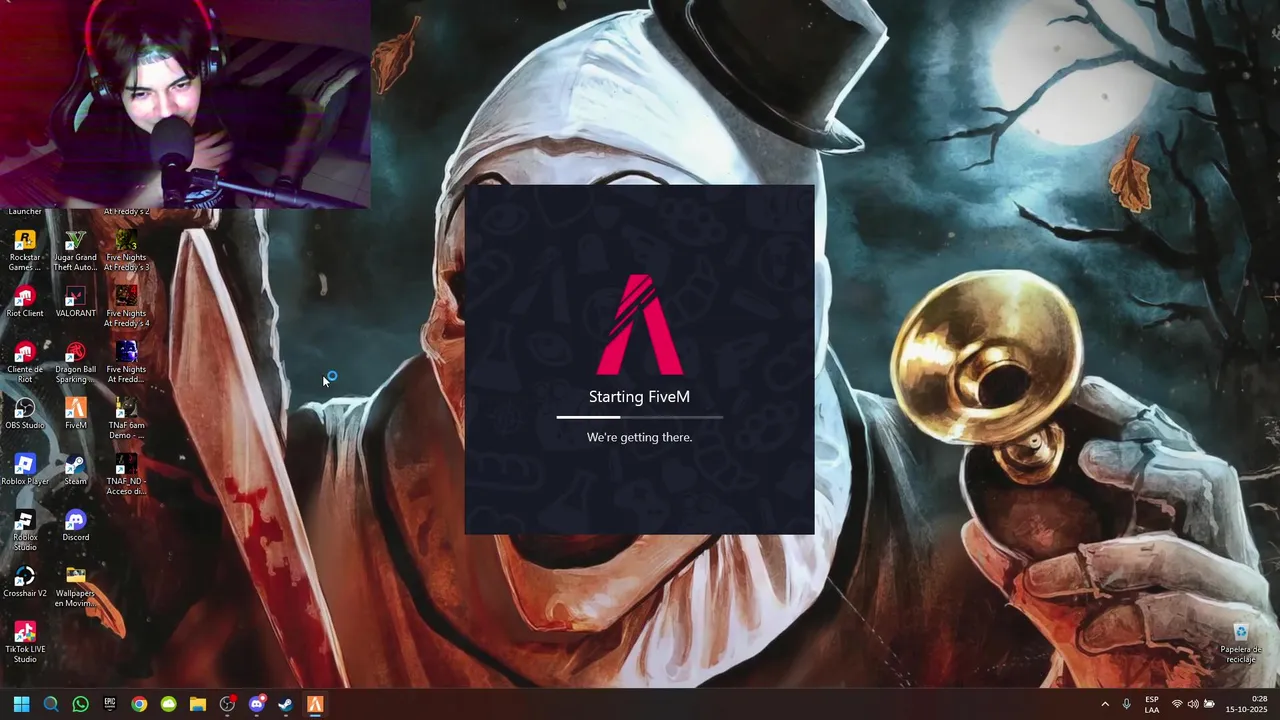The width and height of the screenshot is (1280, 720).
Task: Open Discord from the desktop icon
Action: click(x=75, y=526)
